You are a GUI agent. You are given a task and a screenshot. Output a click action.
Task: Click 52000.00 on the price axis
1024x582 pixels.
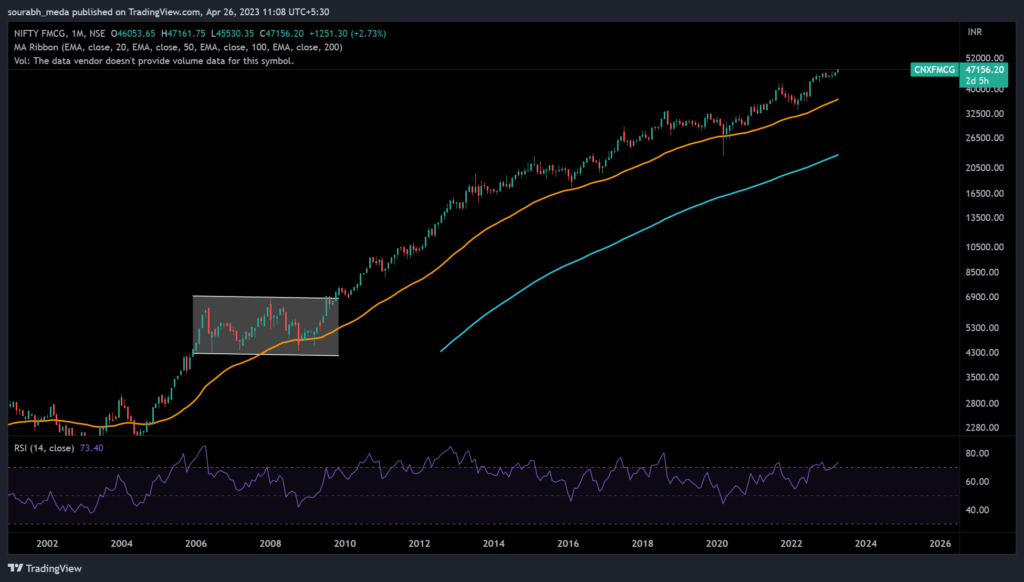985,57
